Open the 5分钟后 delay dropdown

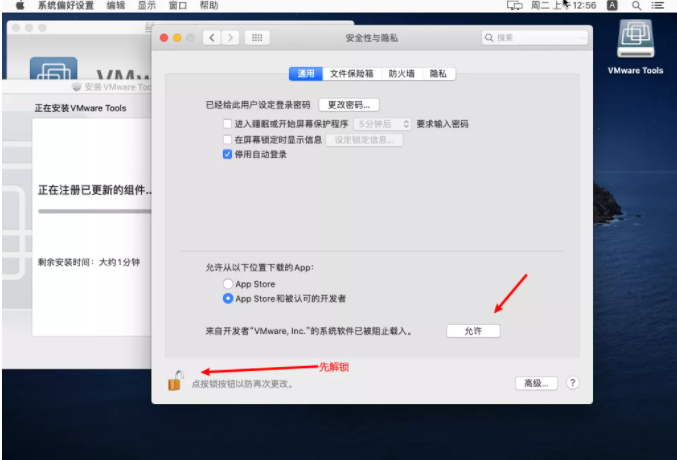click(x=382, y=124)
